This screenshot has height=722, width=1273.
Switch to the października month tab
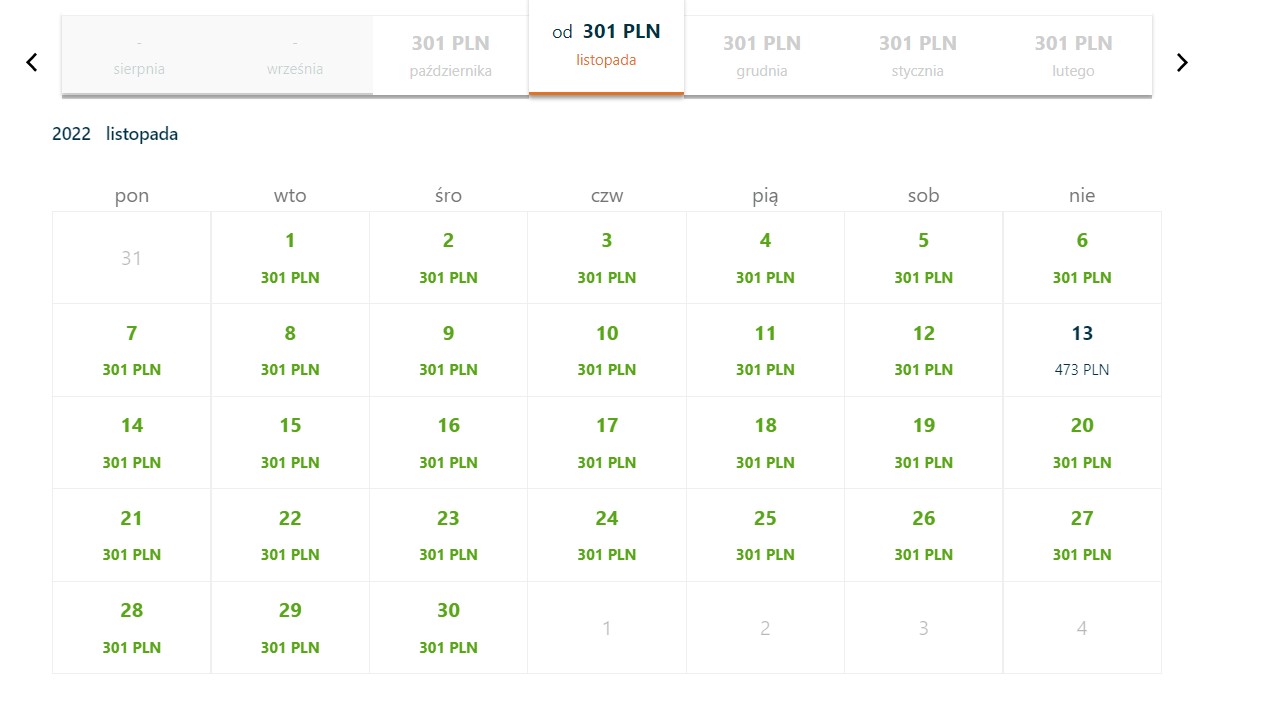(x=451, y=56)
